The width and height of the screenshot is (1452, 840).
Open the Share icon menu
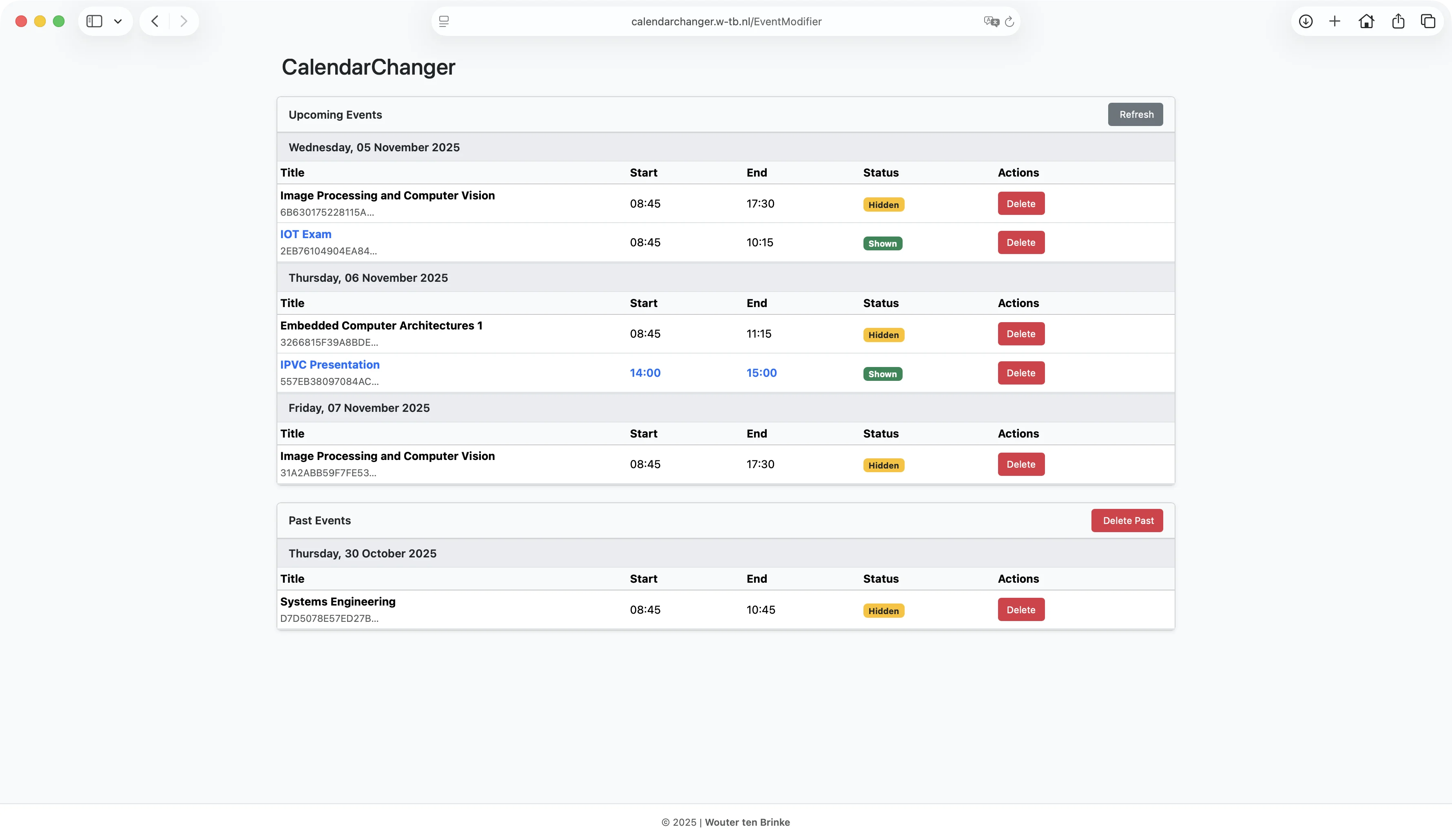[x=1398, y=21]
